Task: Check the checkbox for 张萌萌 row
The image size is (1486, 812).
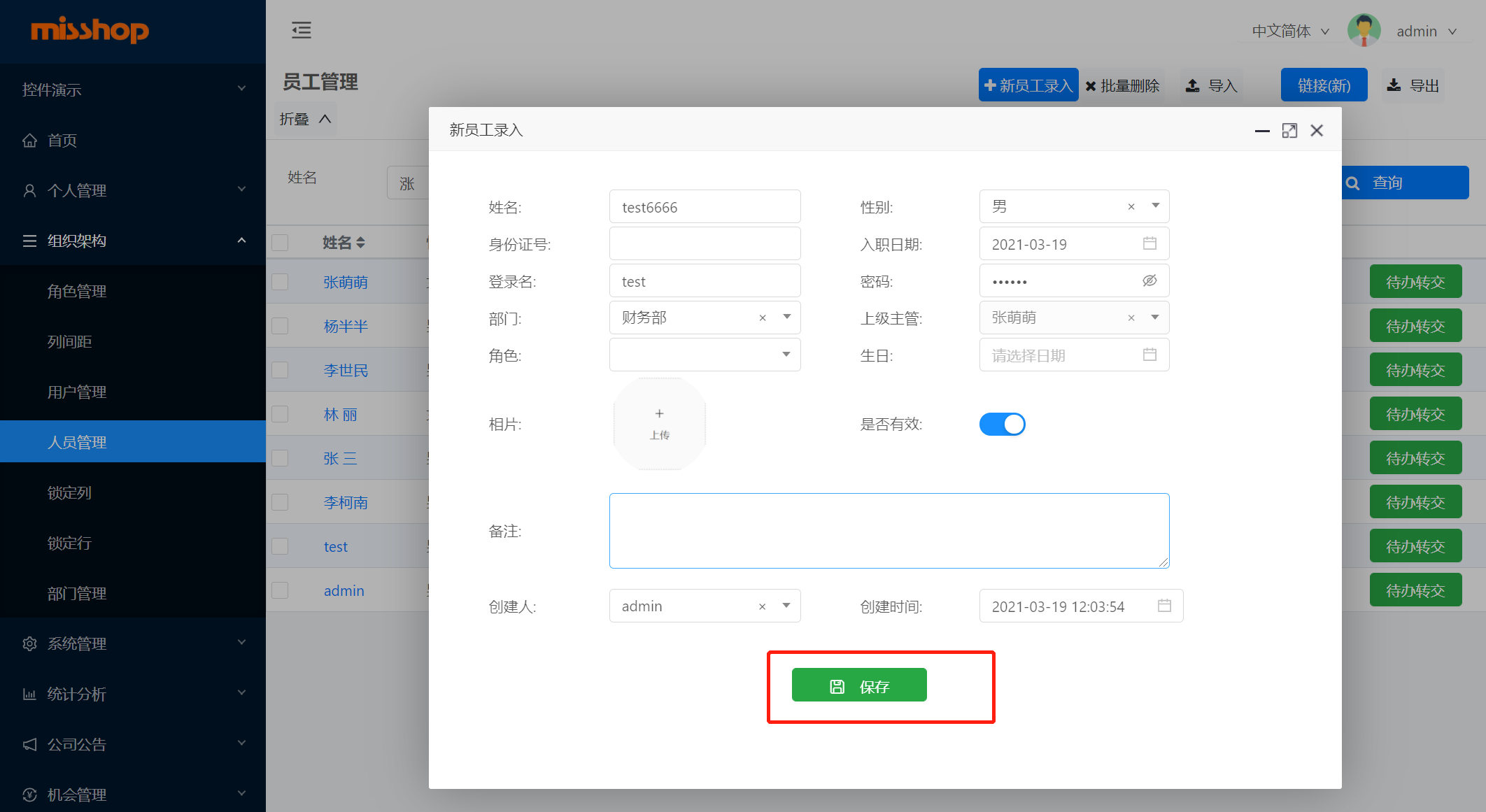Action: pos(280,282)
